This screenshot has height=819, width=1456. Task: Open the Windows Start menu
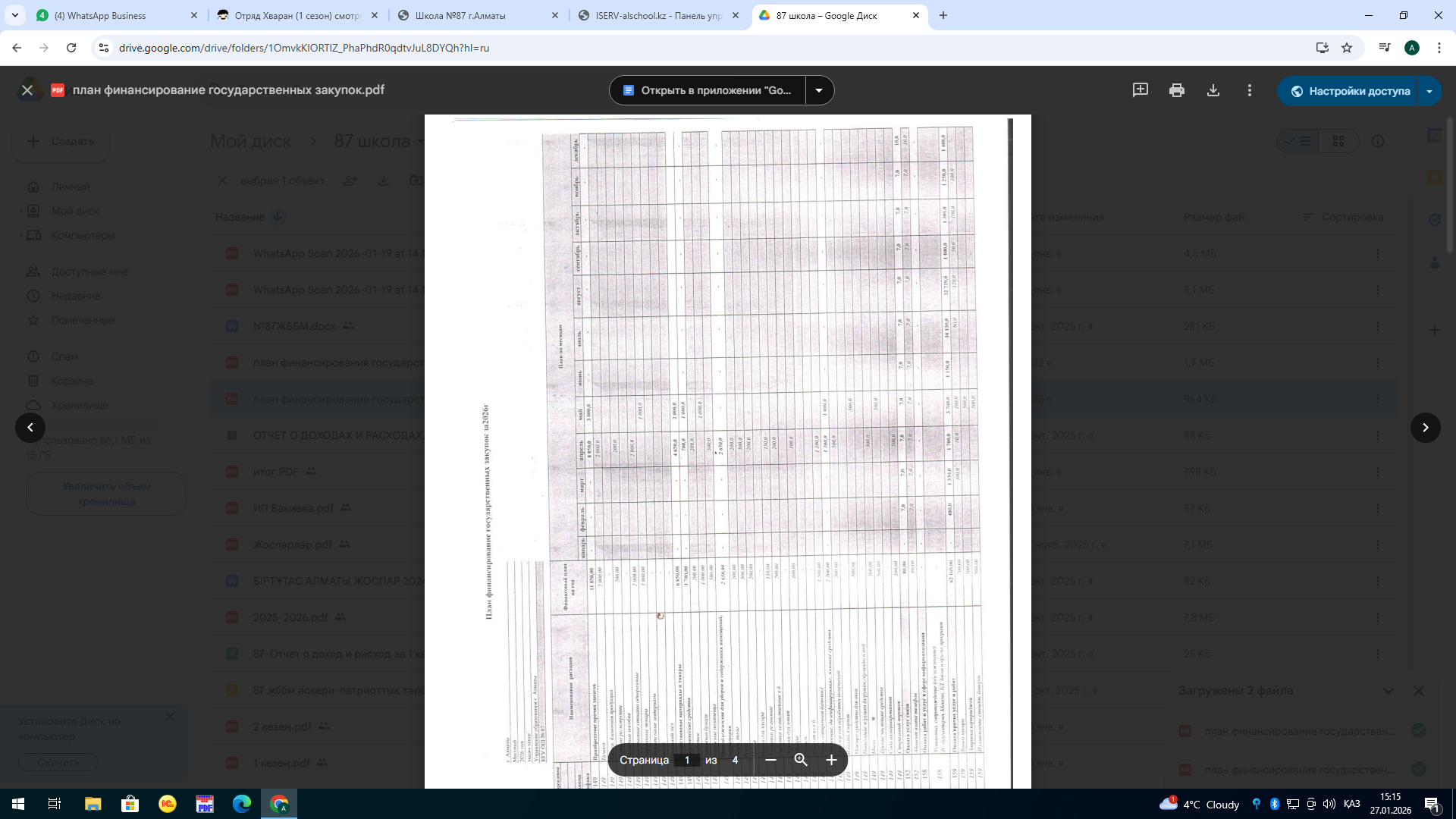18,804
